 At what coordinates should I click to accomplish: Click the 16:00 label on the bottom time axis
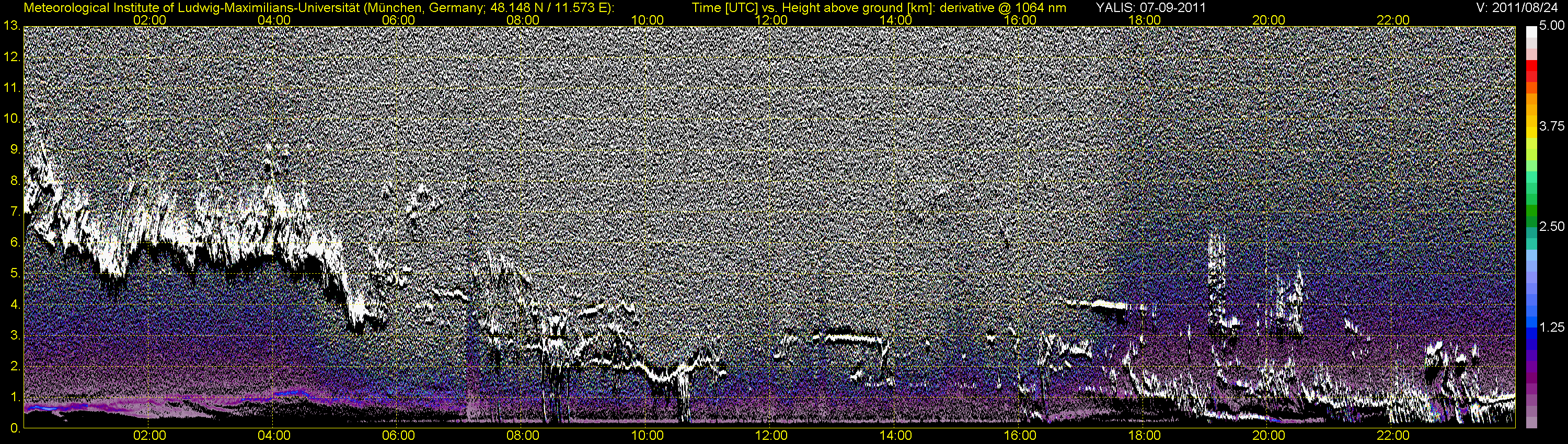(1020, 436)
